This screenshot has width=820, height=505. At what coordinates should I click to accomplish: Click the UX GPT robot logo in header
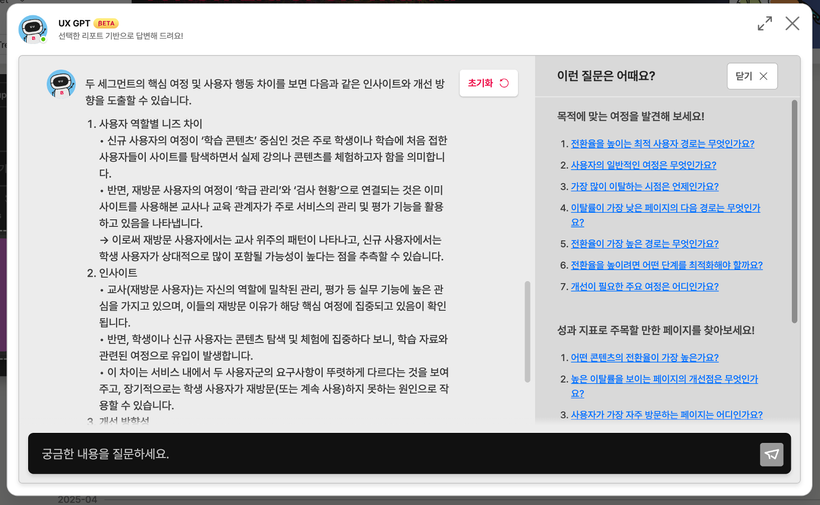point(33,29)
